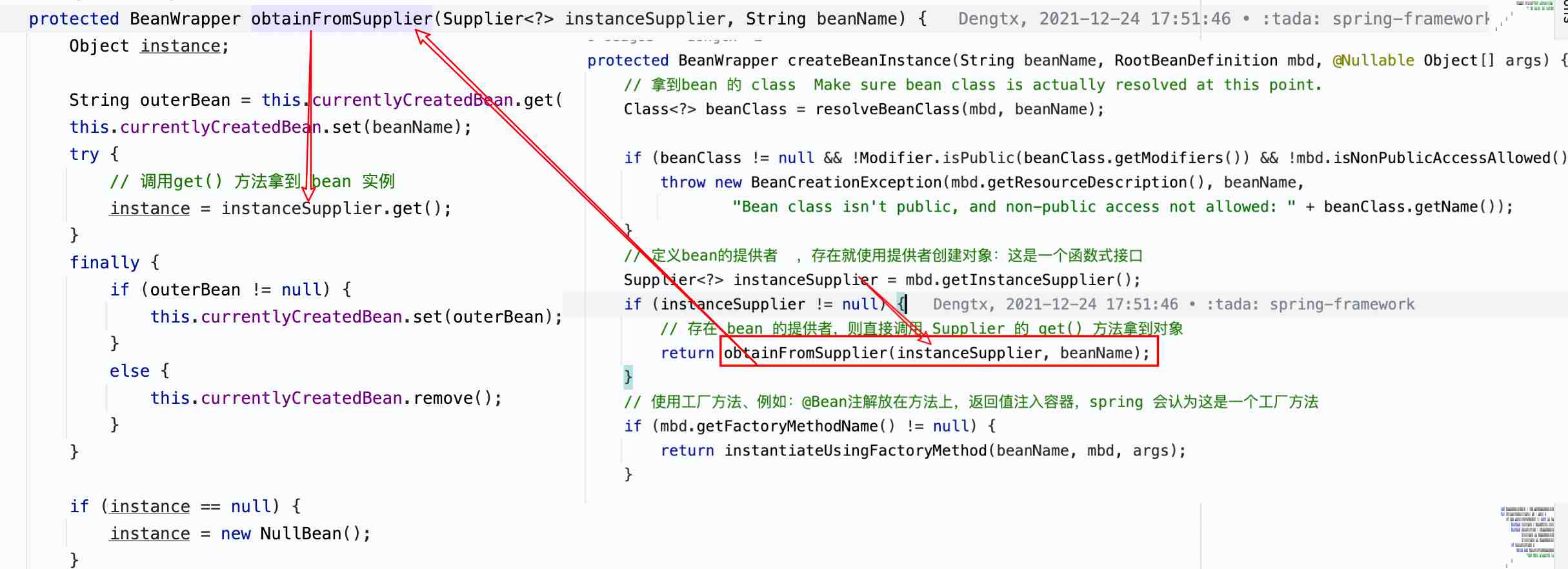Click 'instanceSupplier.get();' in the try block
This screenshot has height=569, width=1568.
click(x=336, y=208)
